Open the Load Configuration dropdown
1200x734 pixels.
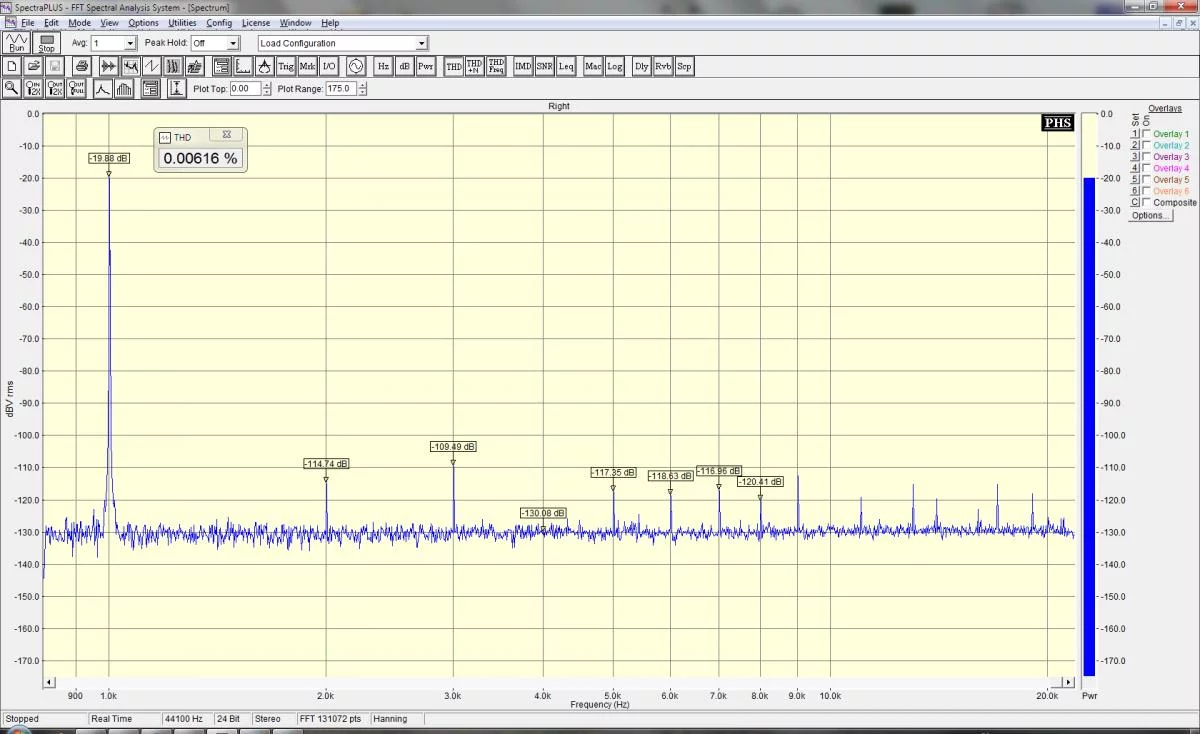coord(421,43)
